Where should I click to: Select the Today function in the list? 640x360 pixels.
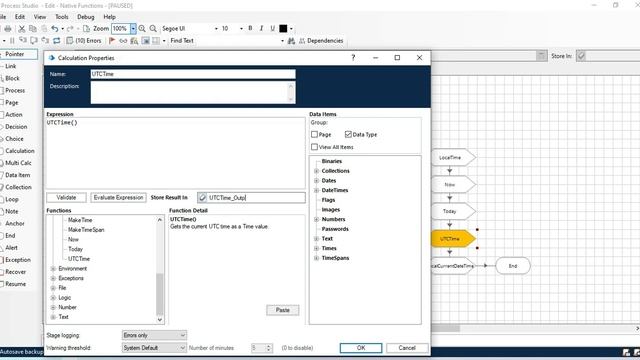pyautogui.click(x=76, y=249)
